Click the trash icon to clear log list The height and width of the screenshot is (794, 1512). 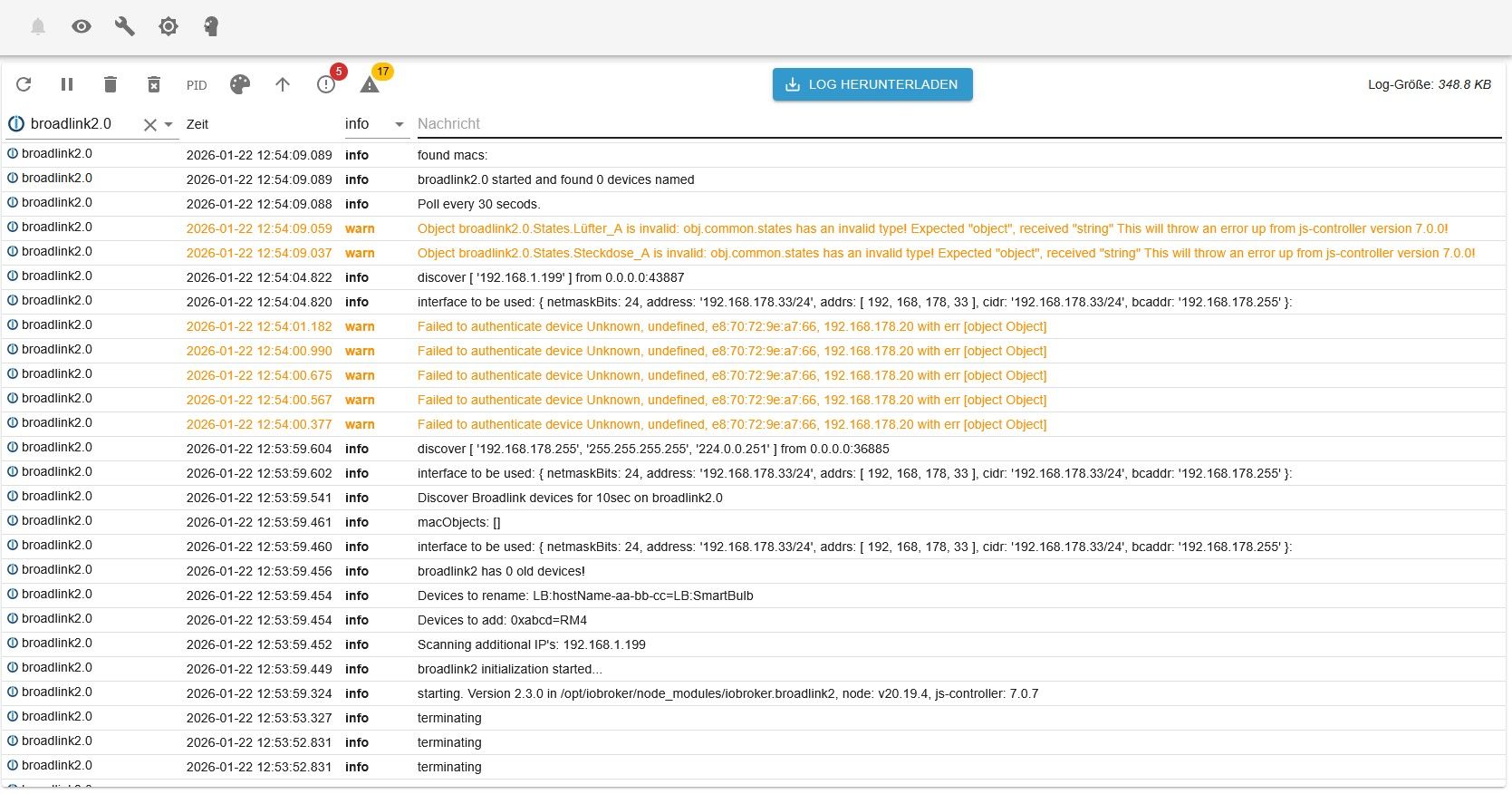click(111, 84)
